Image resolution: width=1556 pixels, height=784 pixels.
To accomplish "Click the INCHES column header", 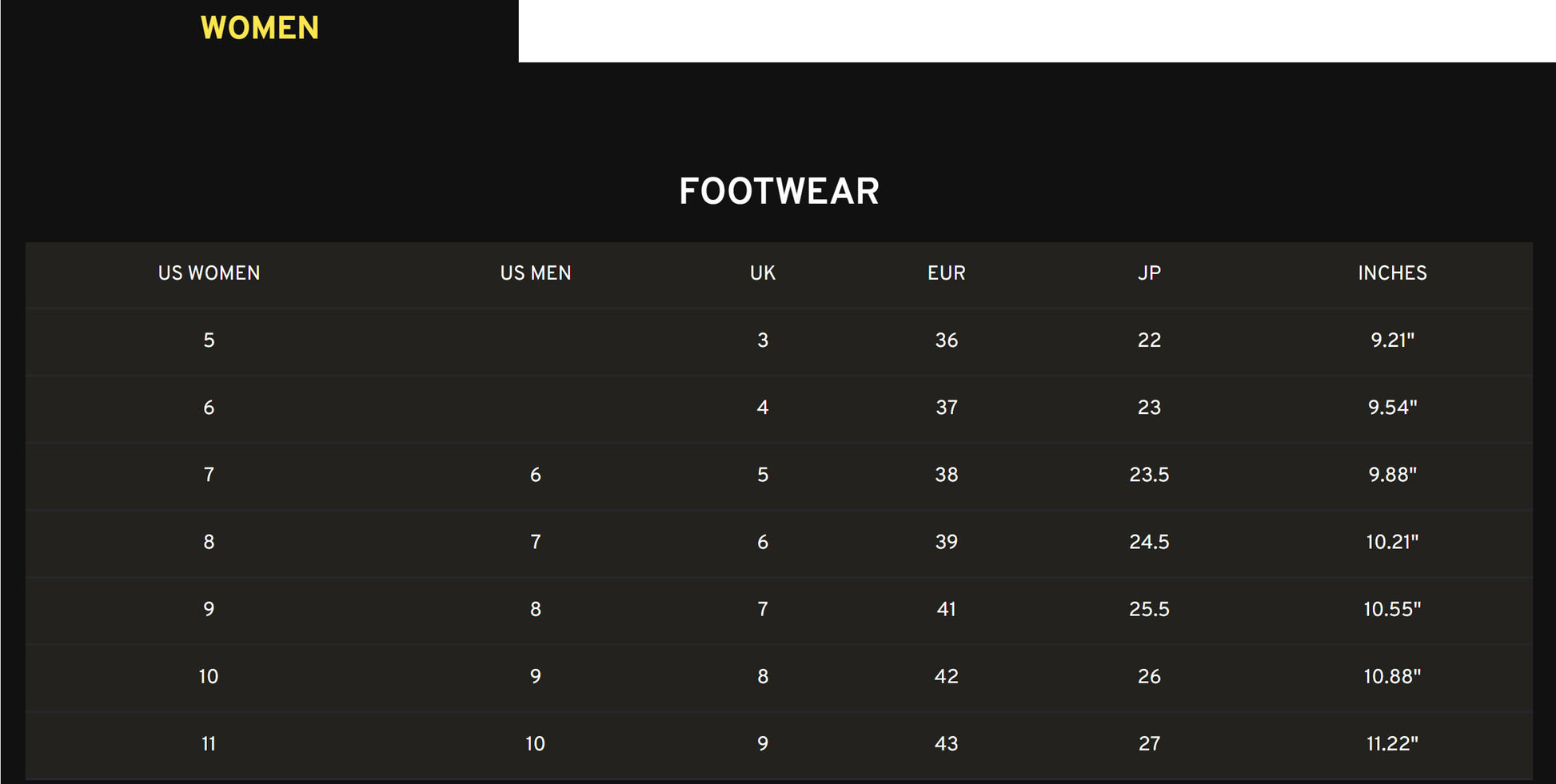I will [x=1392, y=273].
